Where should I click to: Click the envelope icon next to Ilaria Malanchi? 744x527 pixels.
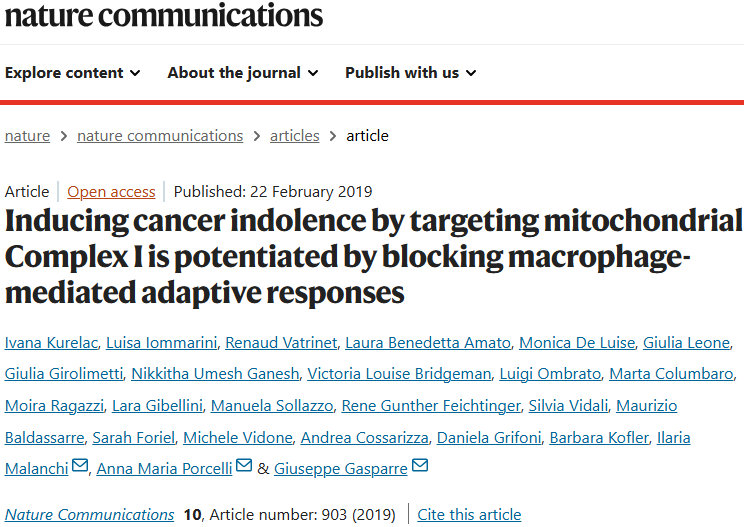[80, 466]
